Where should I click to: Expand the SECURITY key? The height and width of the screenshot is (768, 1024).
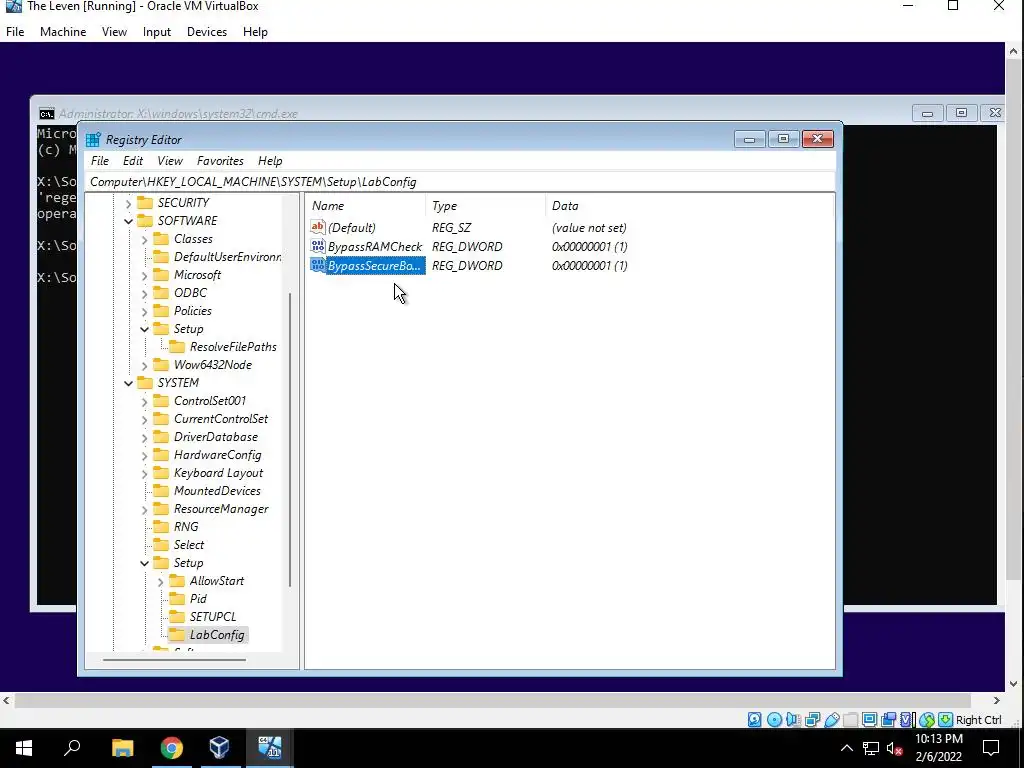pos(128,203)
